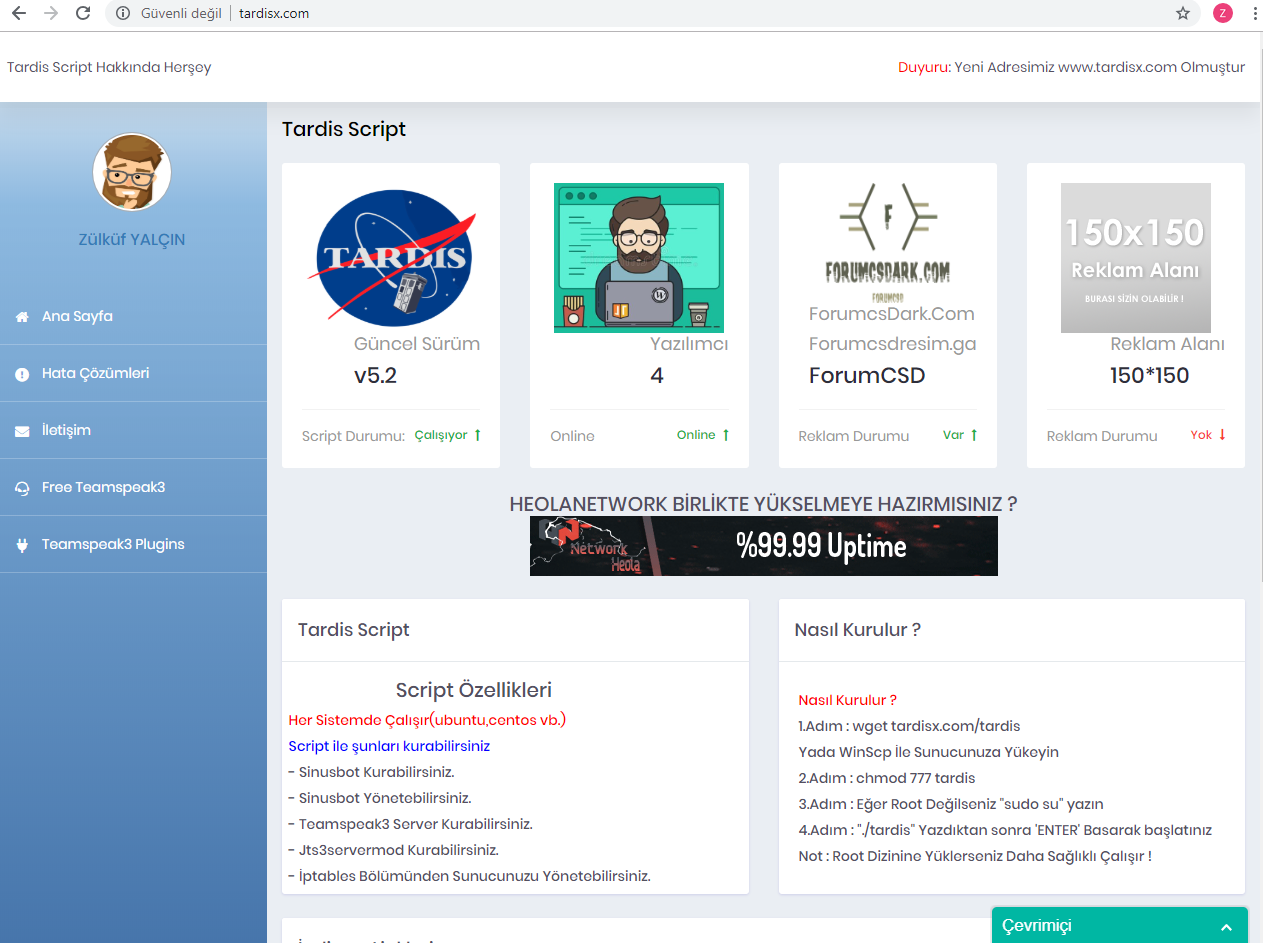Click '2.Adım : chmod 777 tardis' line
1263x943 pixels.
click(x=886, y=778)
